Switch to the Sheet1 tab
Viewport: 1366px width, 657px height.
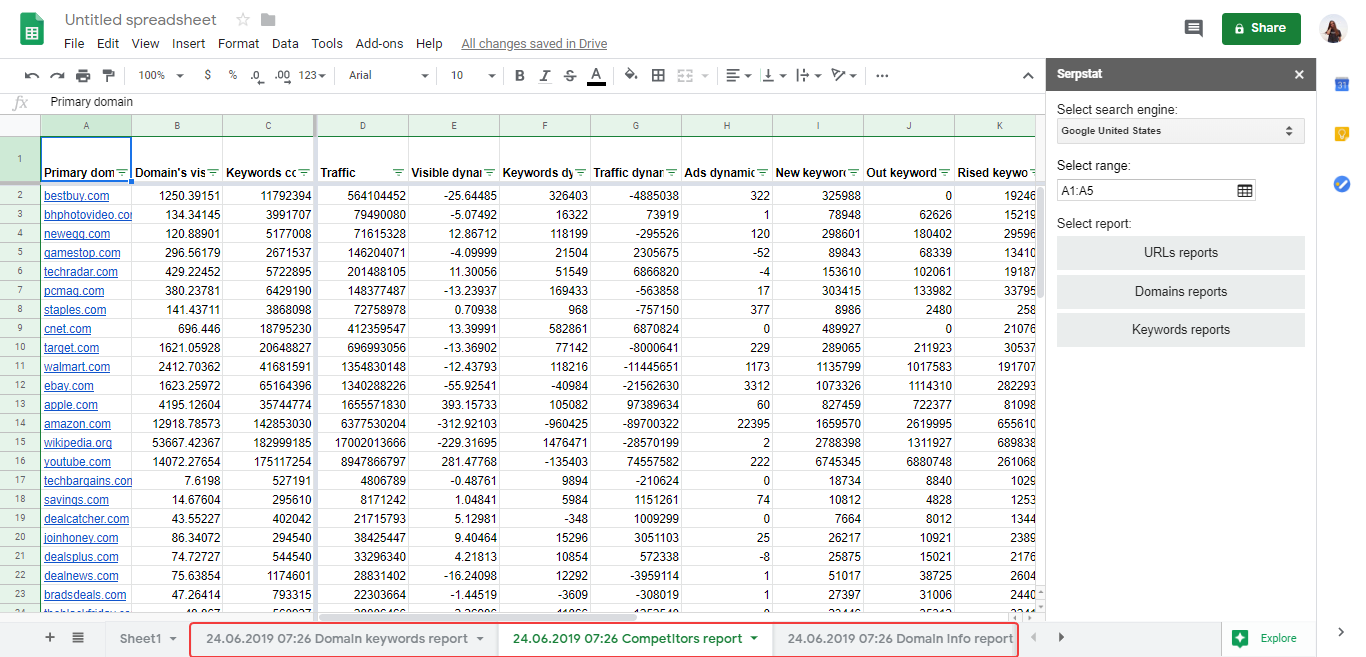pos(140,638)
